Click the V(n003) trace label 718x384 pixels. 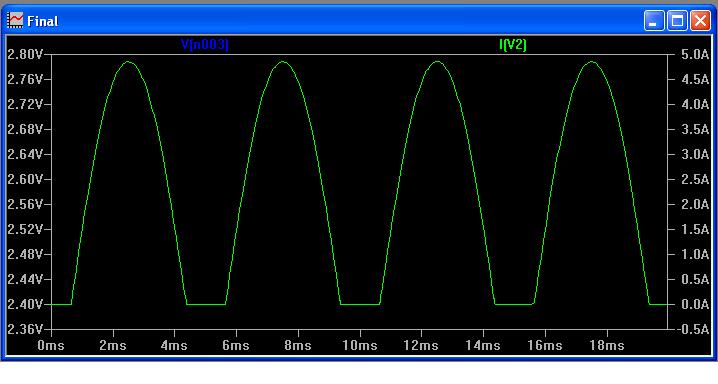coord(205,44)
